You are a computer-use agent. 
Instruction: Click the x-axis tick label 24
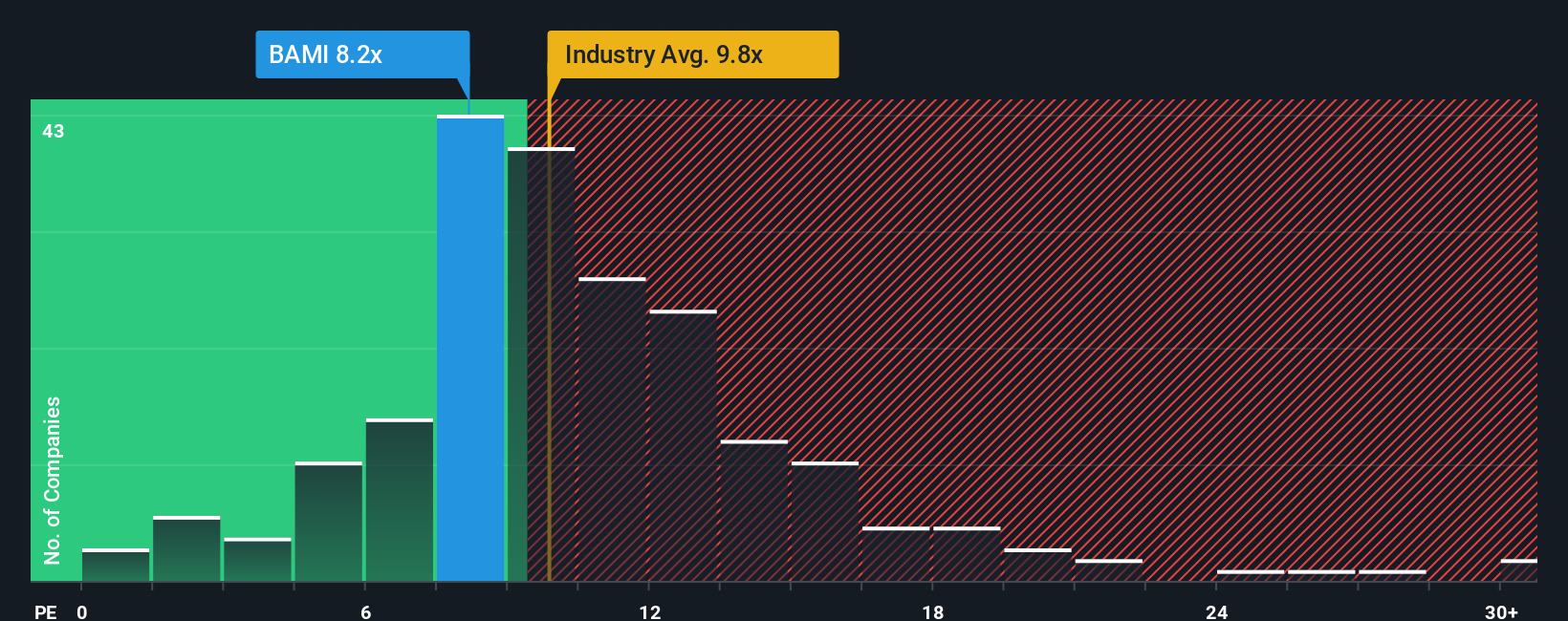(1216, 611)
